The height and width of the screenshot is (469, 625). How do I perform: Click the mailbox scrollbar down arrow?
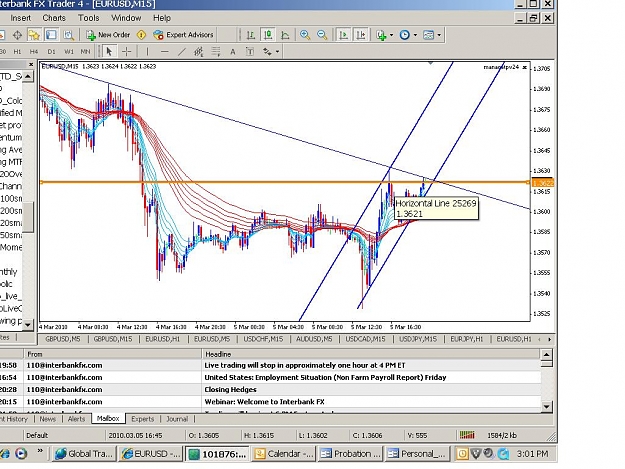click(x=546, y=406)
